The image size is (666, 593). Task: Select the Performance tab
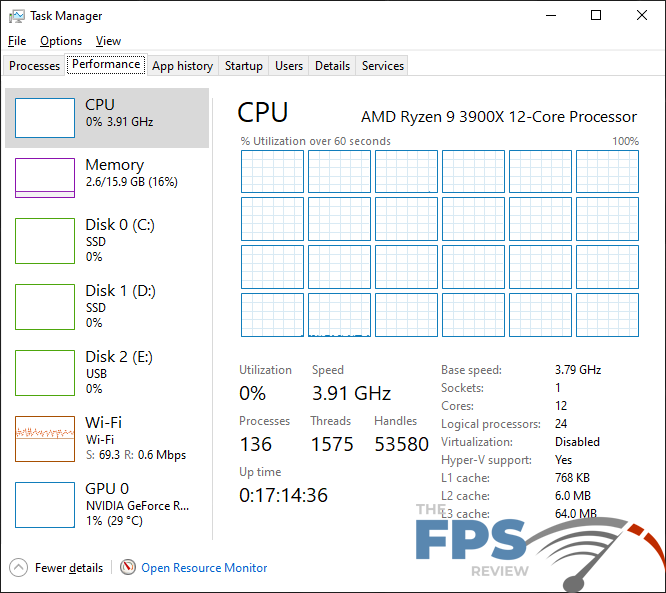[x=106, y=64]
